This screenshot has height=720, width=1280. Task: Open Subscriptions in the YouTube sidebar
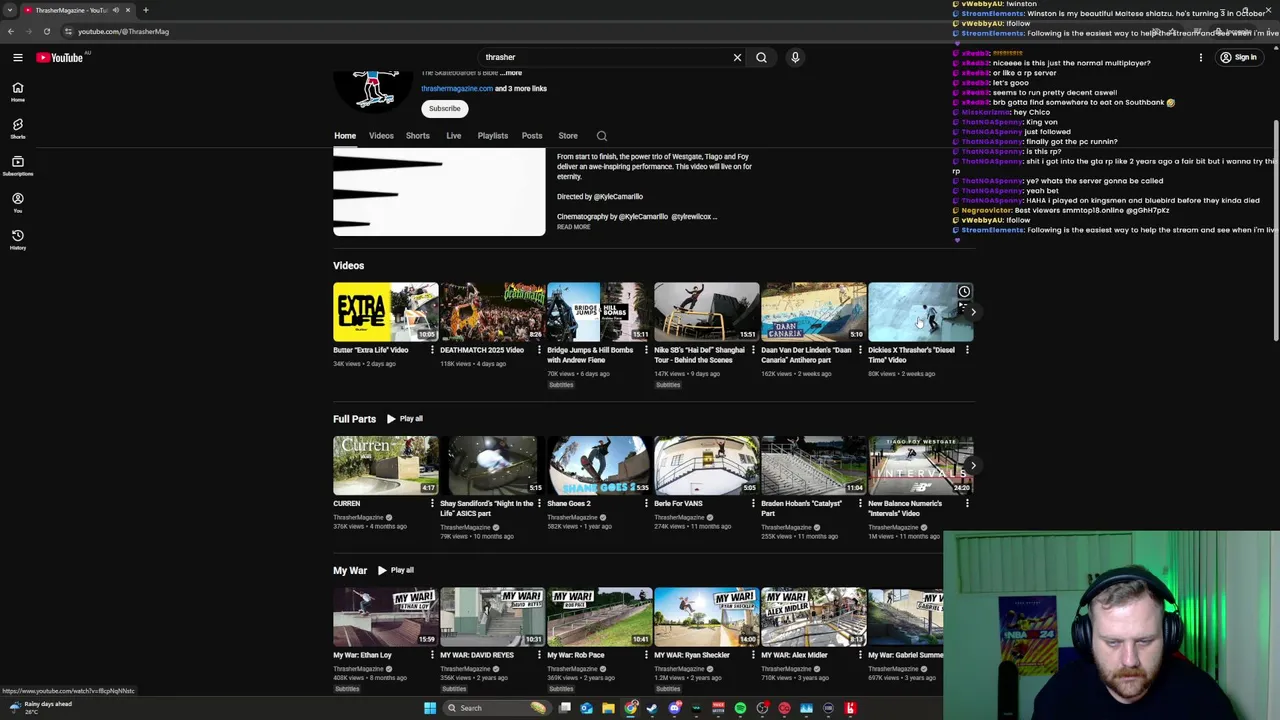17,166
